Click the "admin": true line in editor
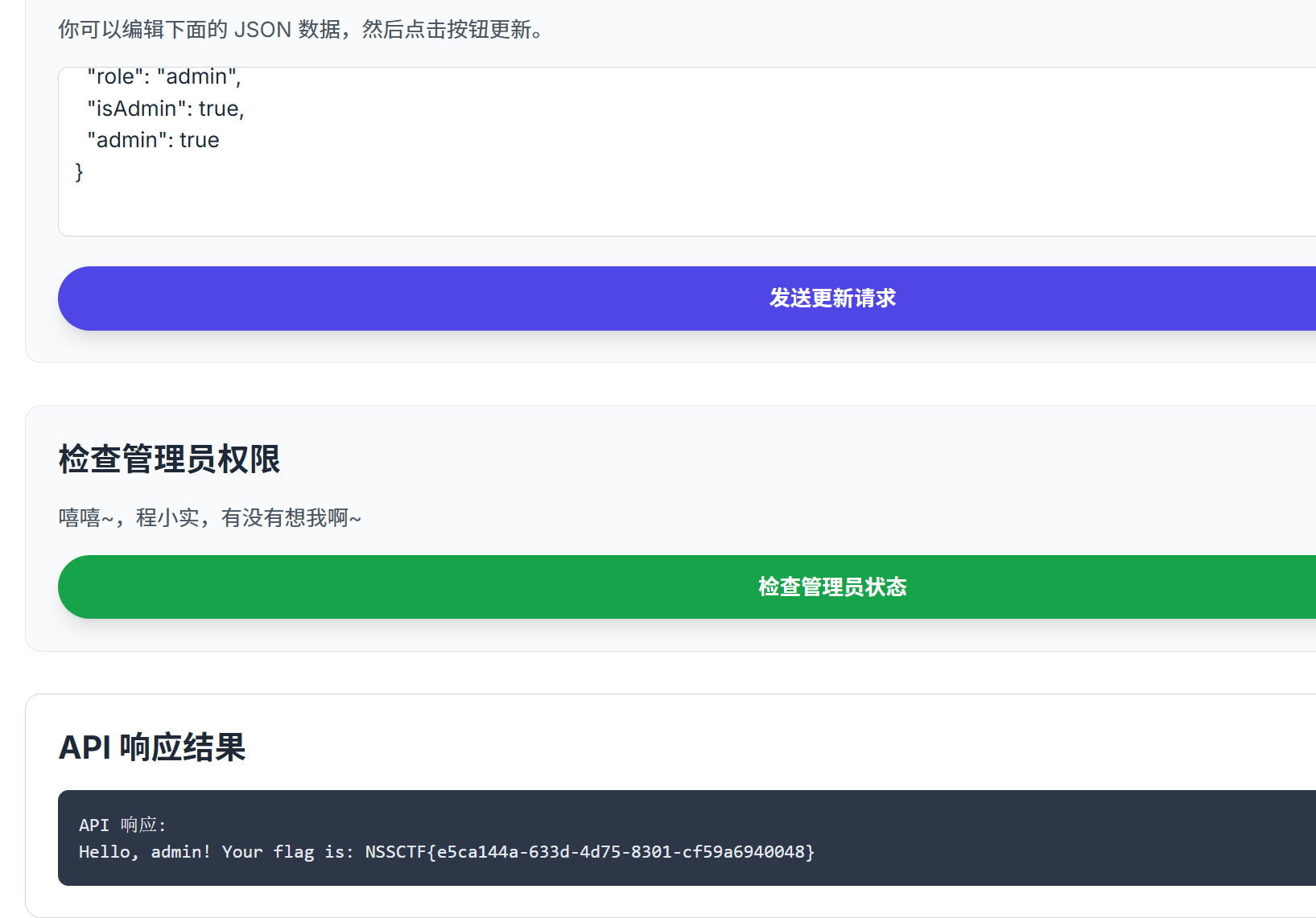This screenshot has height=918, width=1316. pos(153,140)
